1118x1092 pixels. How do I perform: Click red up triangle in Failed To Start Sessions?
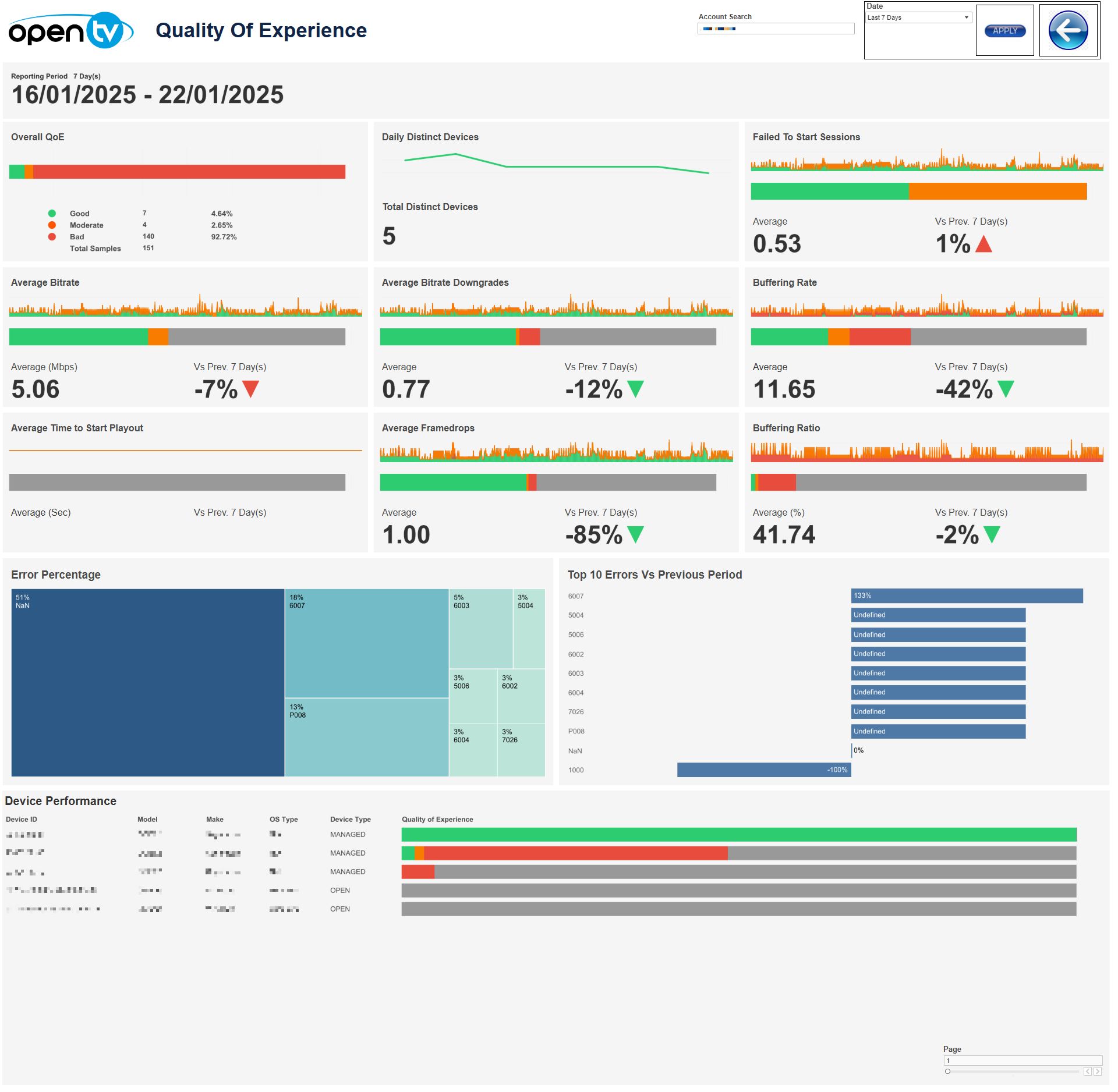click(983, 244)
